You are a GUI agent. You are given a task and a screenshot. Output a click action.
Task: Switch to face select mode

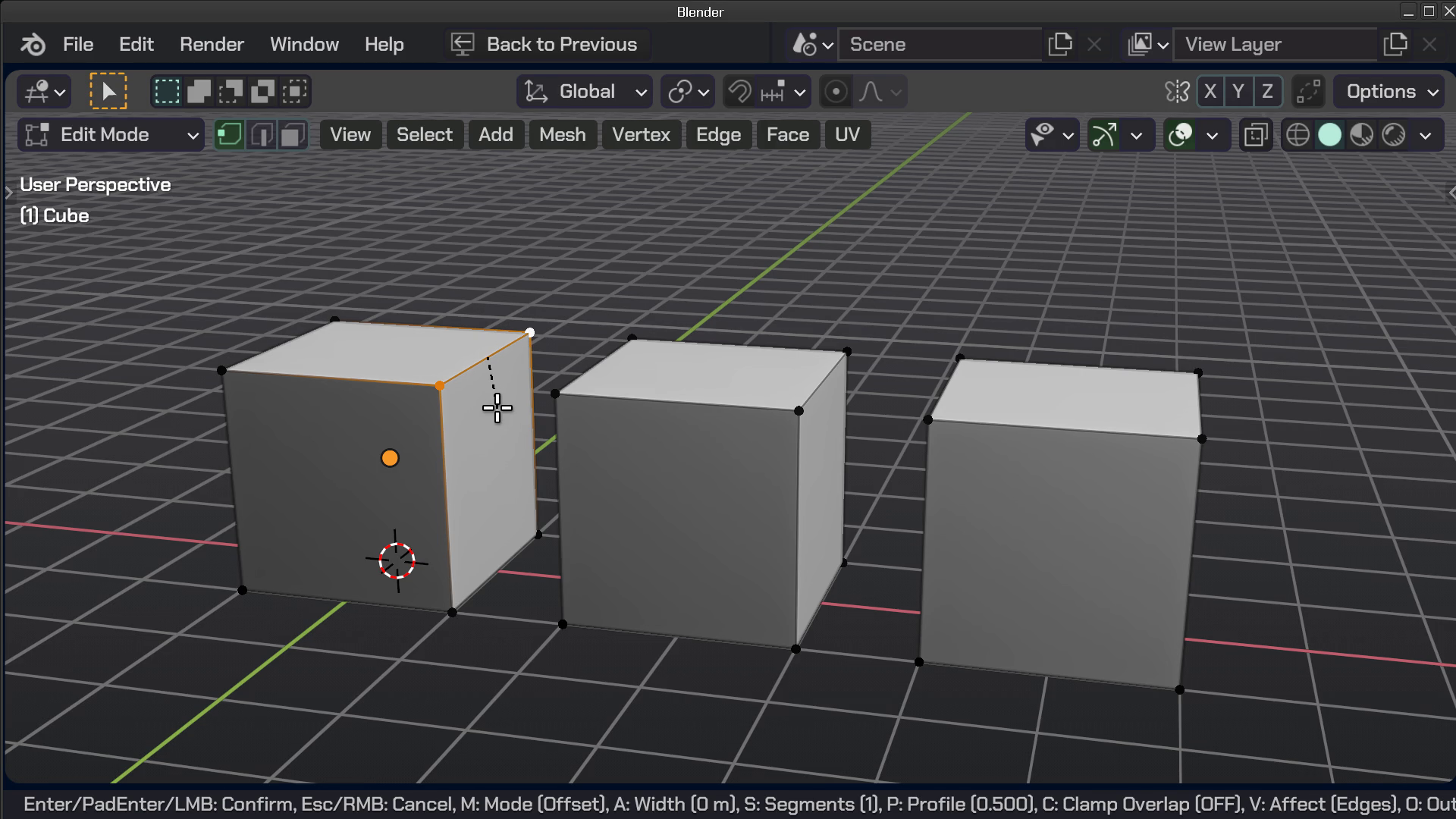click(293, 135)
